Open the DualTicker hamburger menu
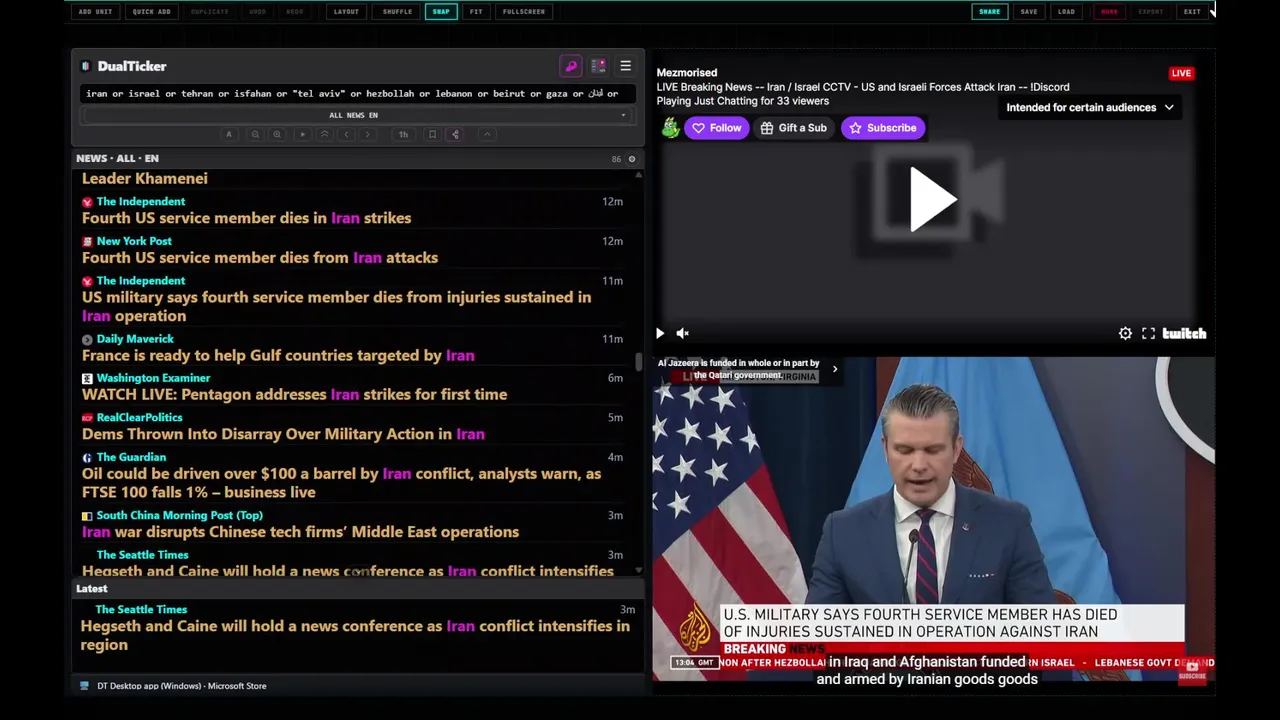 [625, 66]
